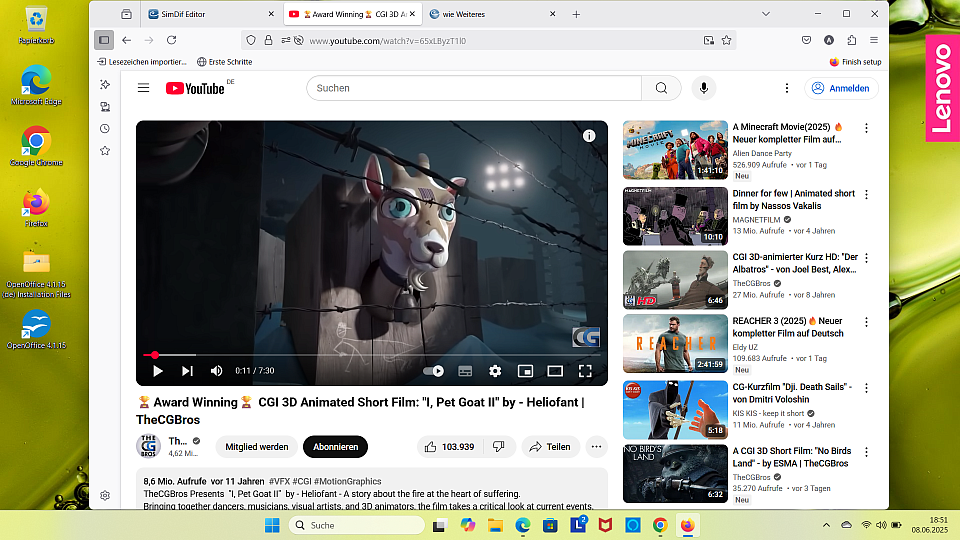Click Lesezeichen importieren bookmark
The width and height of the screenshot is (960, 540).
click(141, 62)
